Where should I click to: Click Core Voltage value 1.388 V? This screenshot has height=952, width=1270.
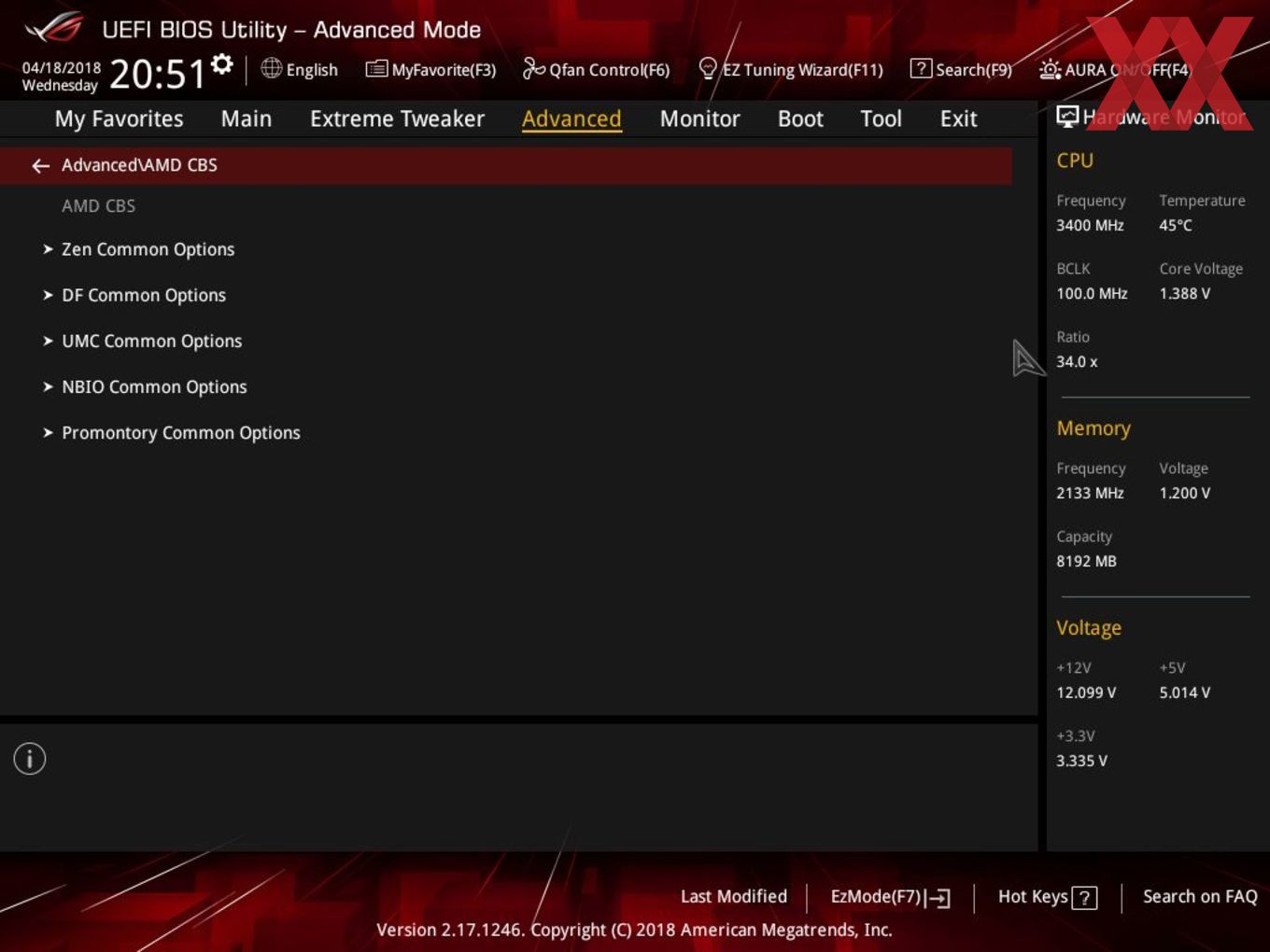[1185, 293]
